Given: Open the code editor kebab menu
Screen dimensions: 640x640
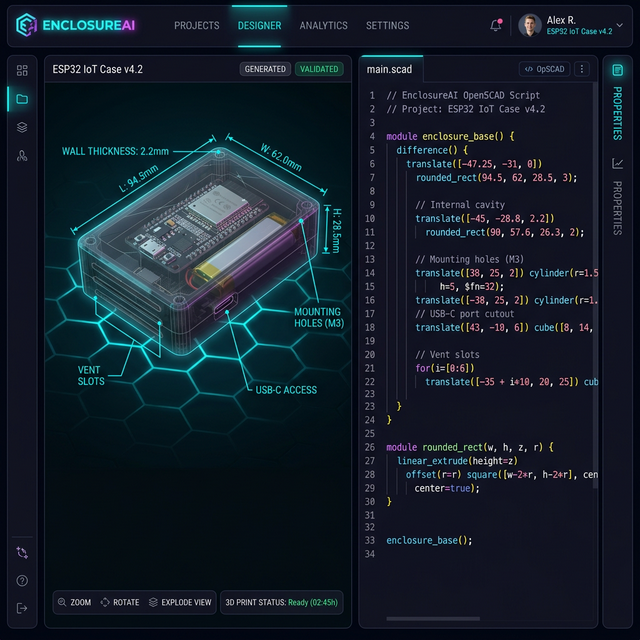Looking at the screenshot, I should (x=582, y=69).
